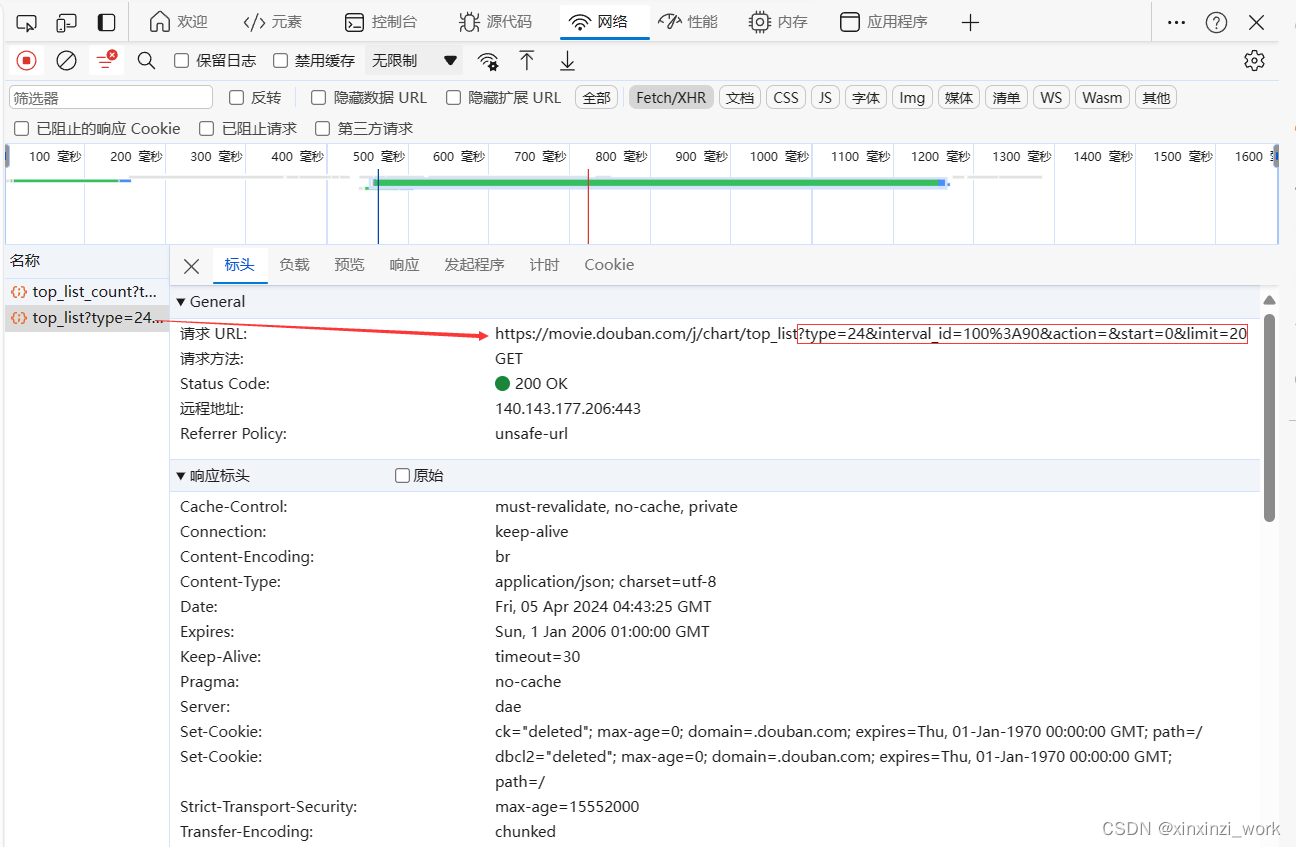Activate the inspect element picker icon
Screen dimensions: 1296x847
tap(27, 22)
